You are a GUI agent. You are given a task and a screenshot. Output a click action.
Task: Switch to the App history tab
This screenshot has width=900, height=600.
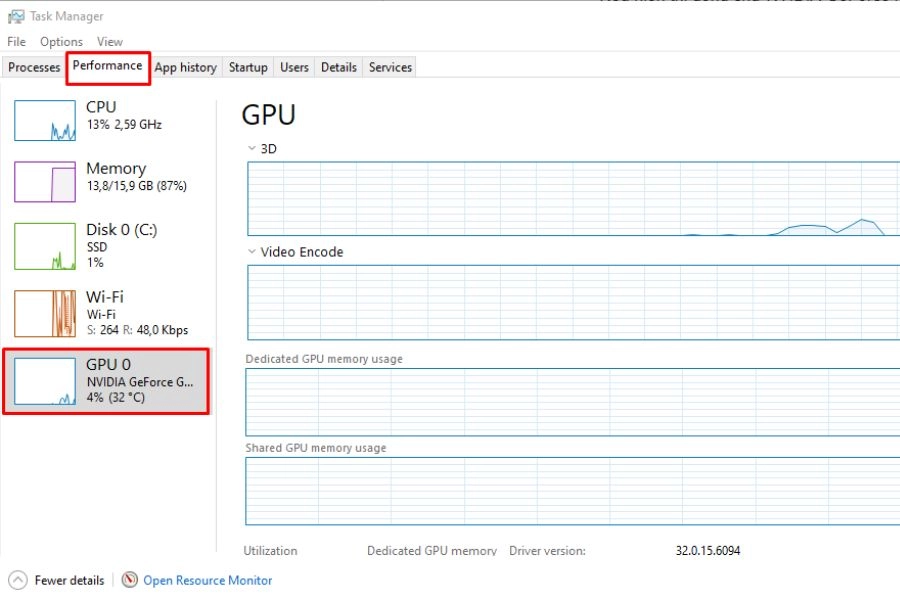tap(185, 67)
